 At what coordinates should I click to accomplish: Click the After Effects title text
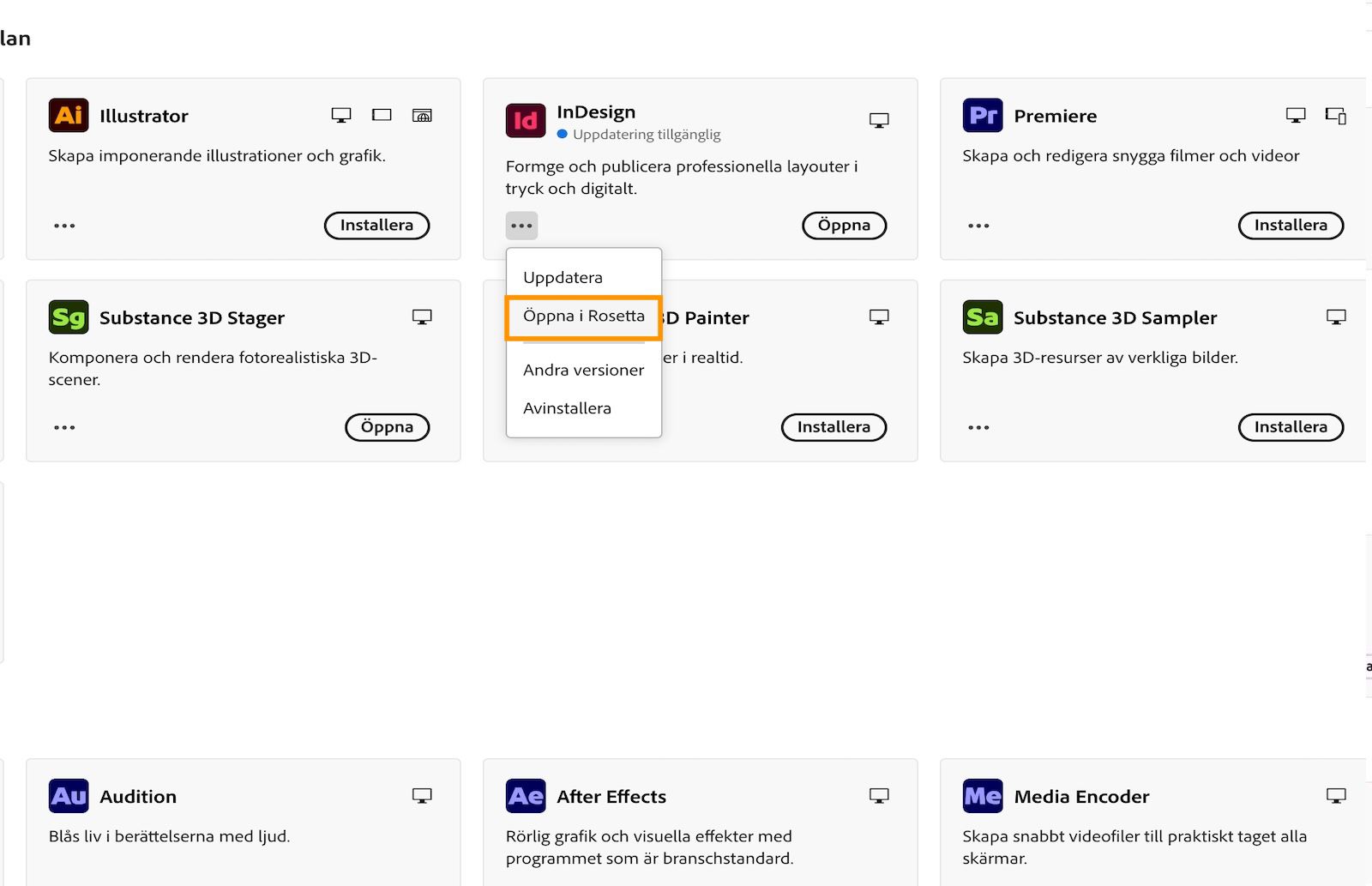[611, 796]
